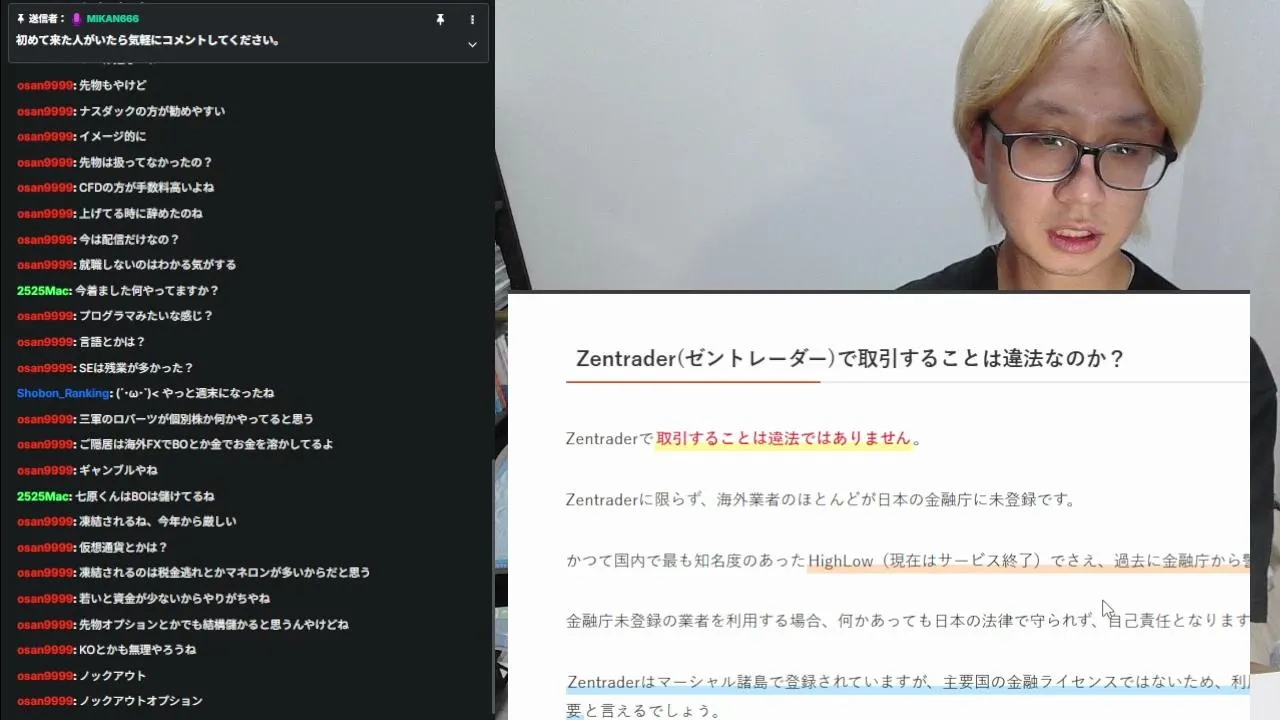Select message 三軍のロバーツが個別株か何かやってると思う
This screenshot has height=720, width=1280.
197,419
